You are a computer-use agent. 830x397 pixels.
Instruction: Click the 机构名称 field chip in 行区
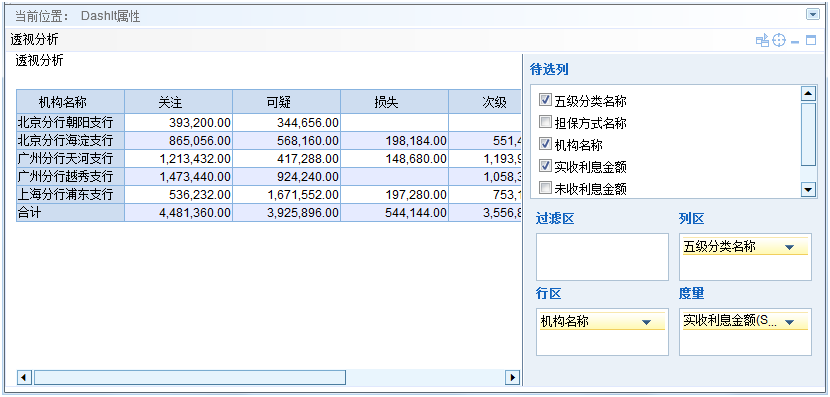(602, 321)
